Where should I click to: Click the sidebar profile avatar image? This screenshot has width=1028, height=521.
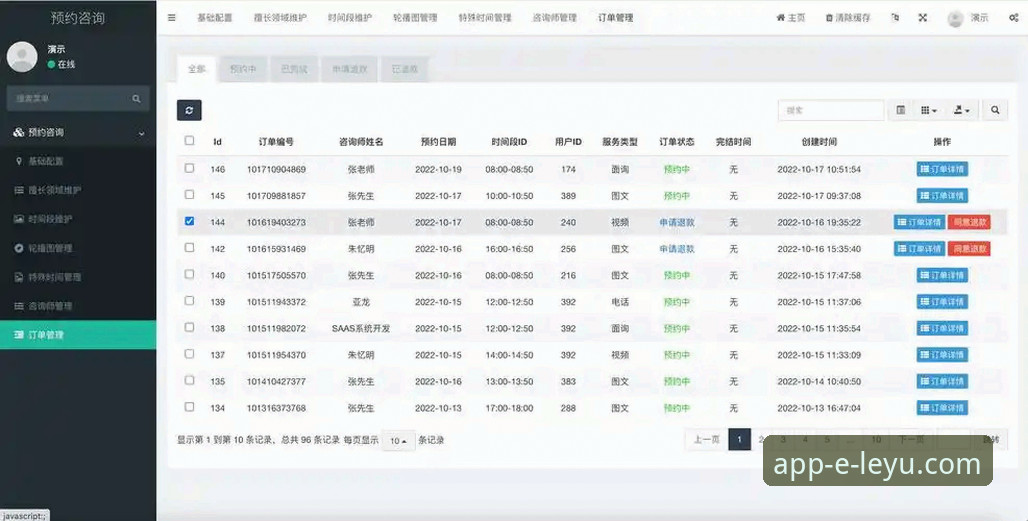point(22,57)
